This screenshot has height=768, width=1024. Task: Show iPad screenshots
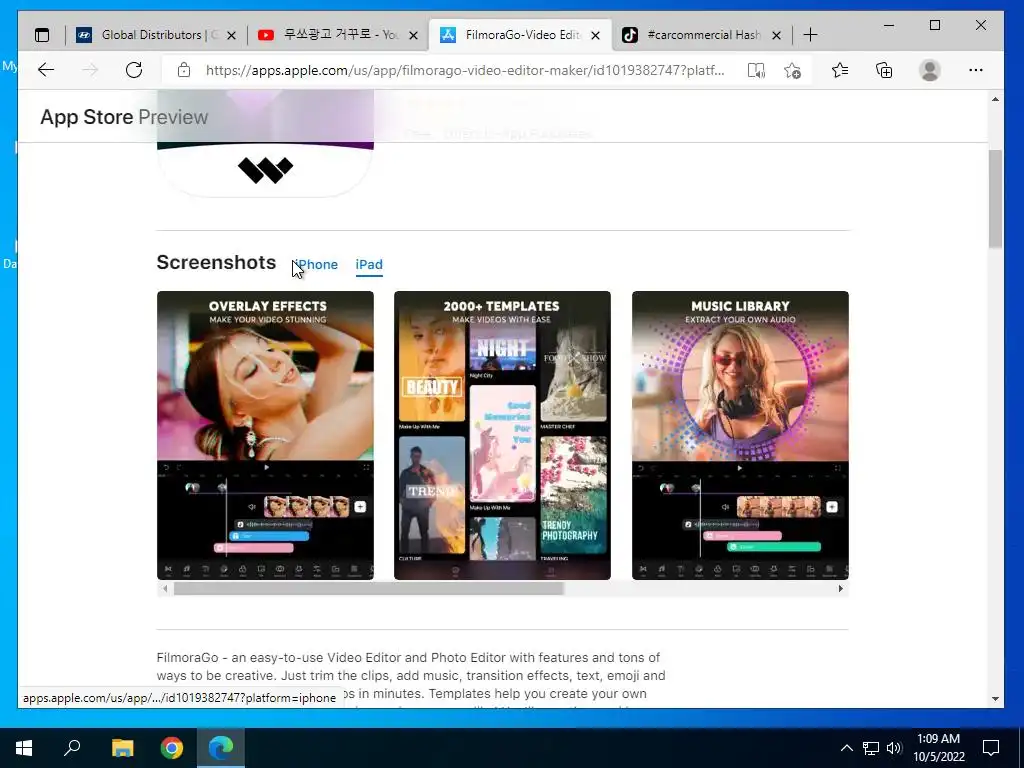click(x=369, y=264)
